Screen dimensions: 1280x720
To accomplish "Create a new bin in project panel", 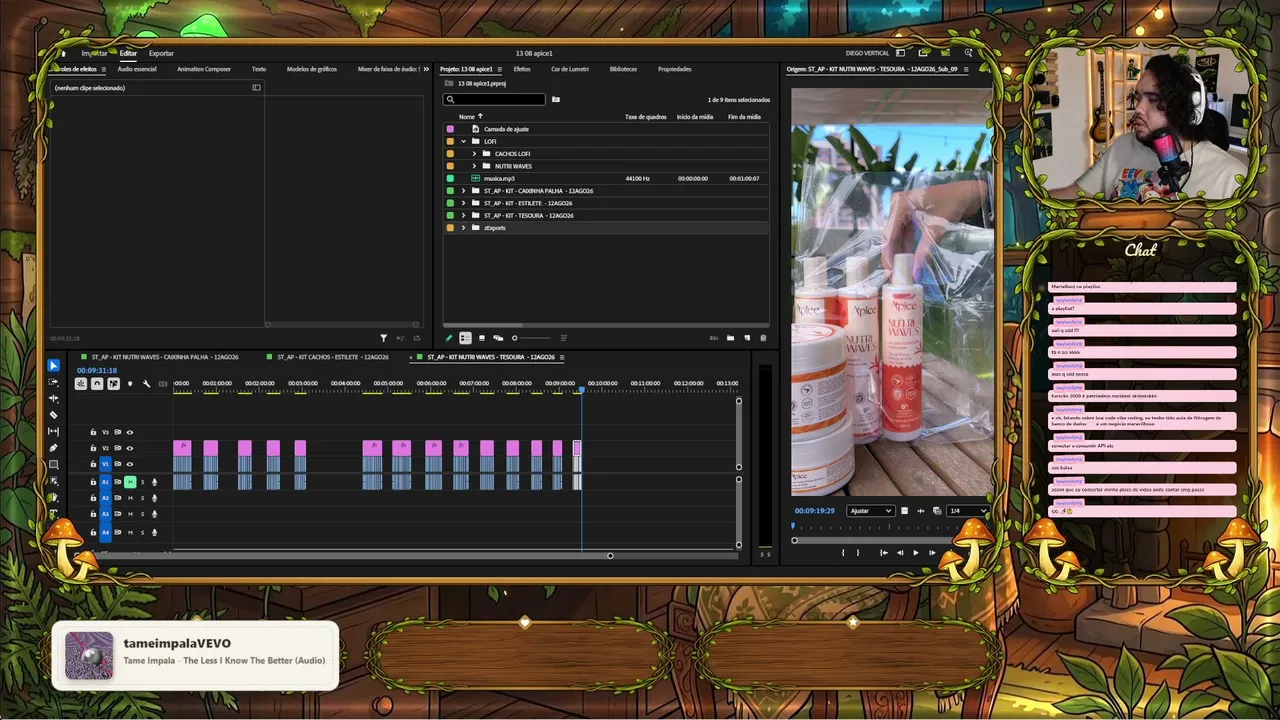I will pos(730,338).
